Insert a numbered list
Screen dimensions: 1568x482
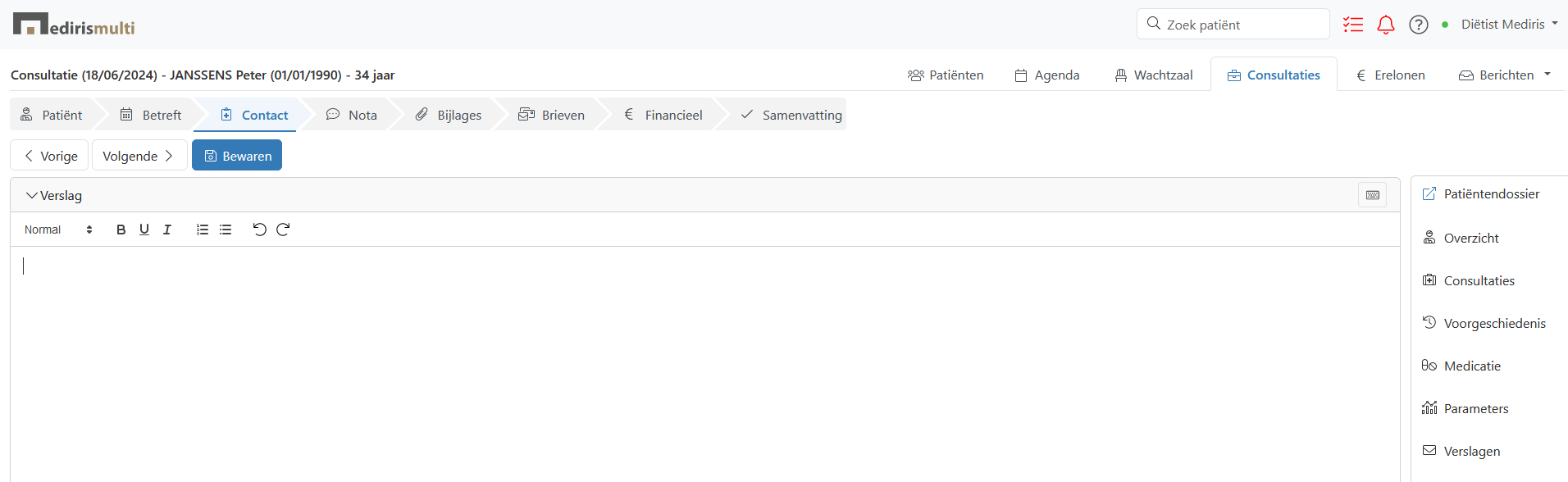pyautogui.click(x=203, y=230)
